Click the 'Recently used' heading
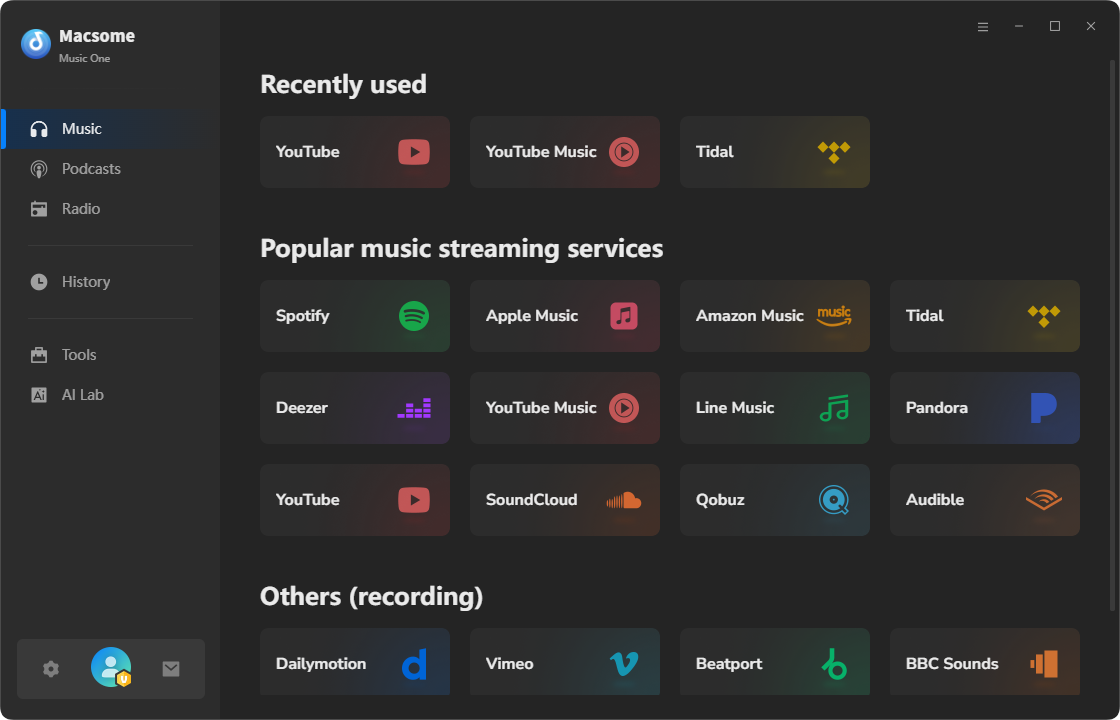Image resolution: width=1120 pixels, height=720 pixels. 343,84
